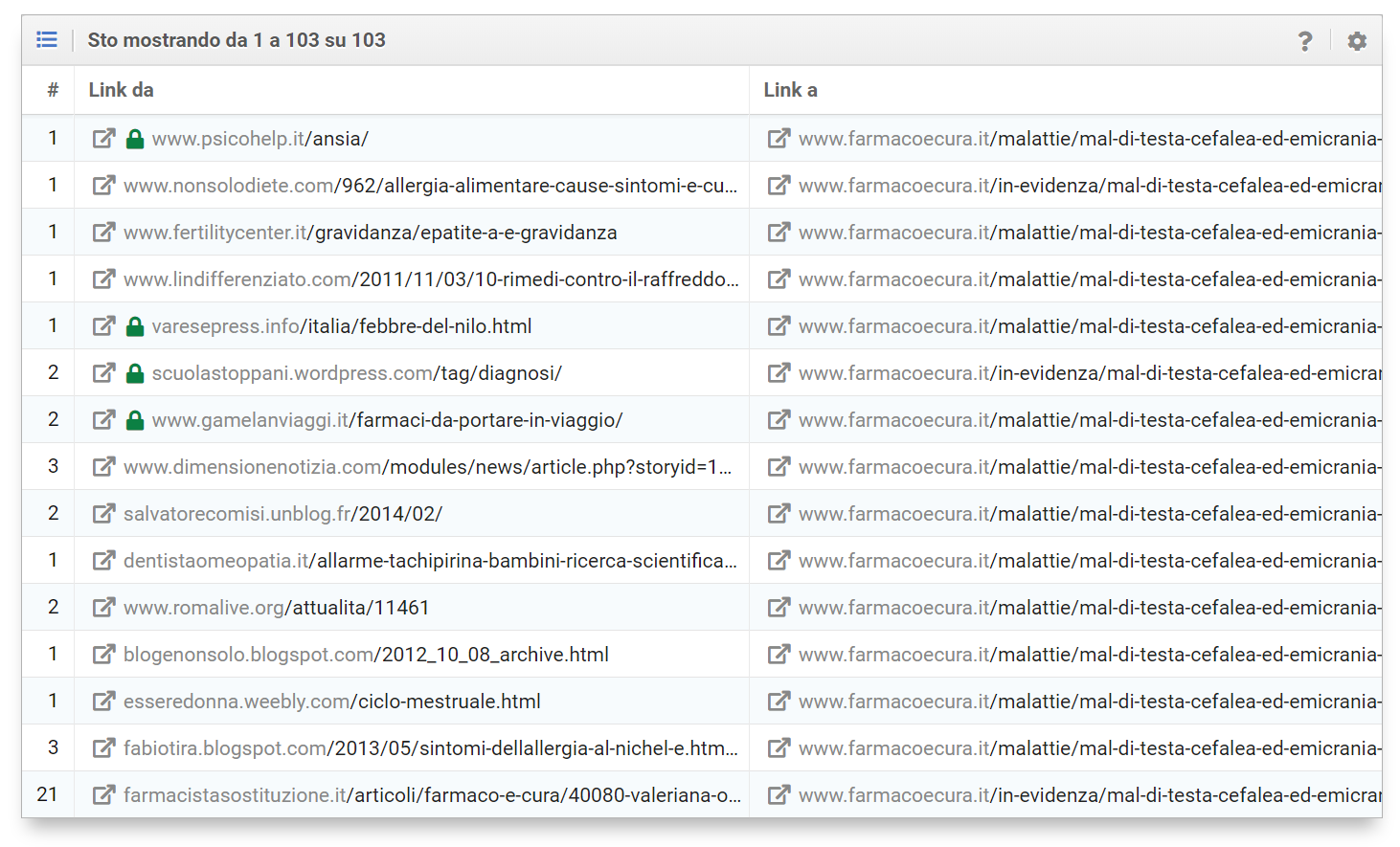Open external link icon for psicohelp.it row
The width and height of the screenshot is (1400, 847).
[x=103, y=138]
